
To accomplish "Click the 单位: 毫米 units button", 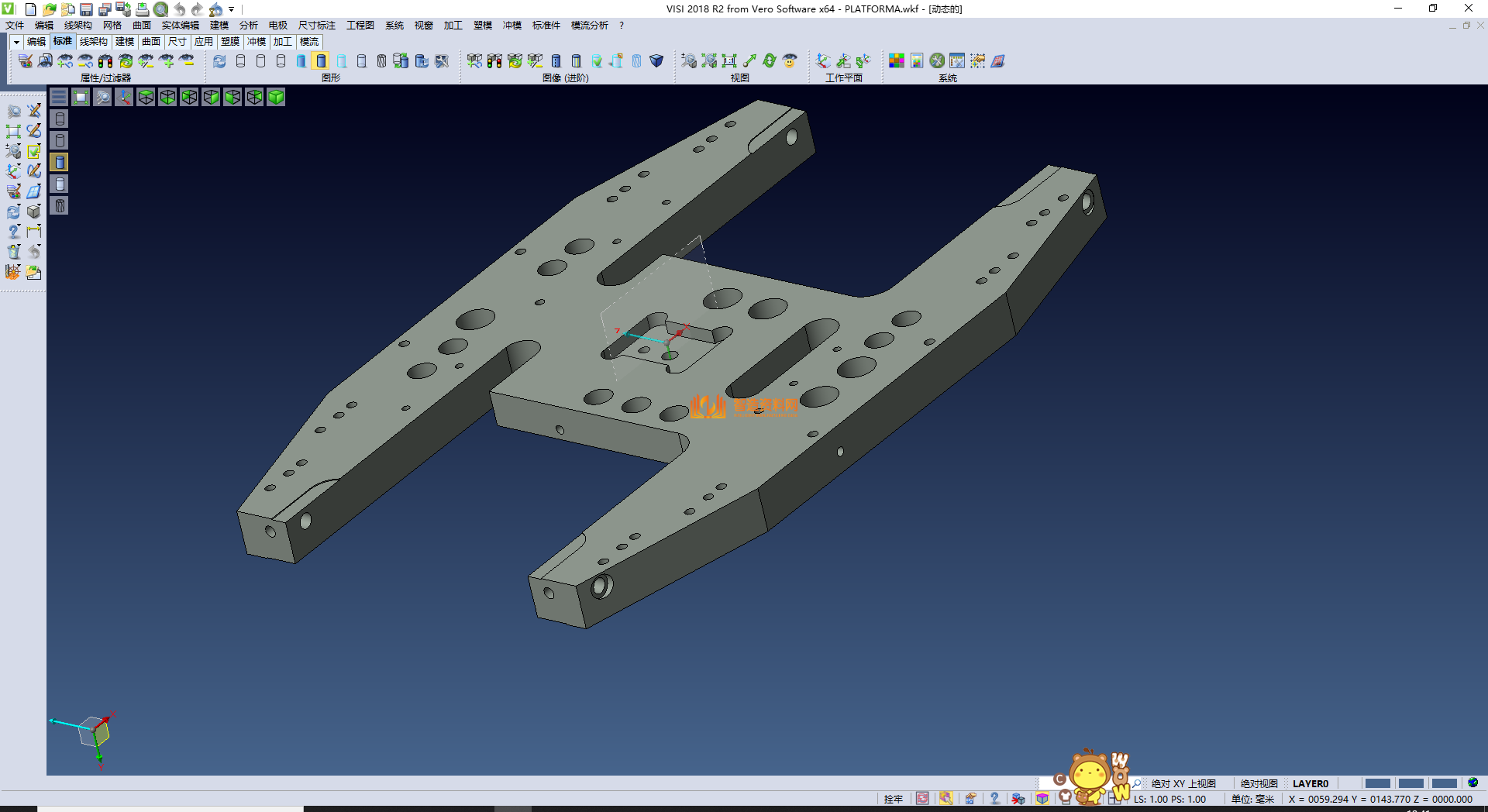I will (1252, 799).
